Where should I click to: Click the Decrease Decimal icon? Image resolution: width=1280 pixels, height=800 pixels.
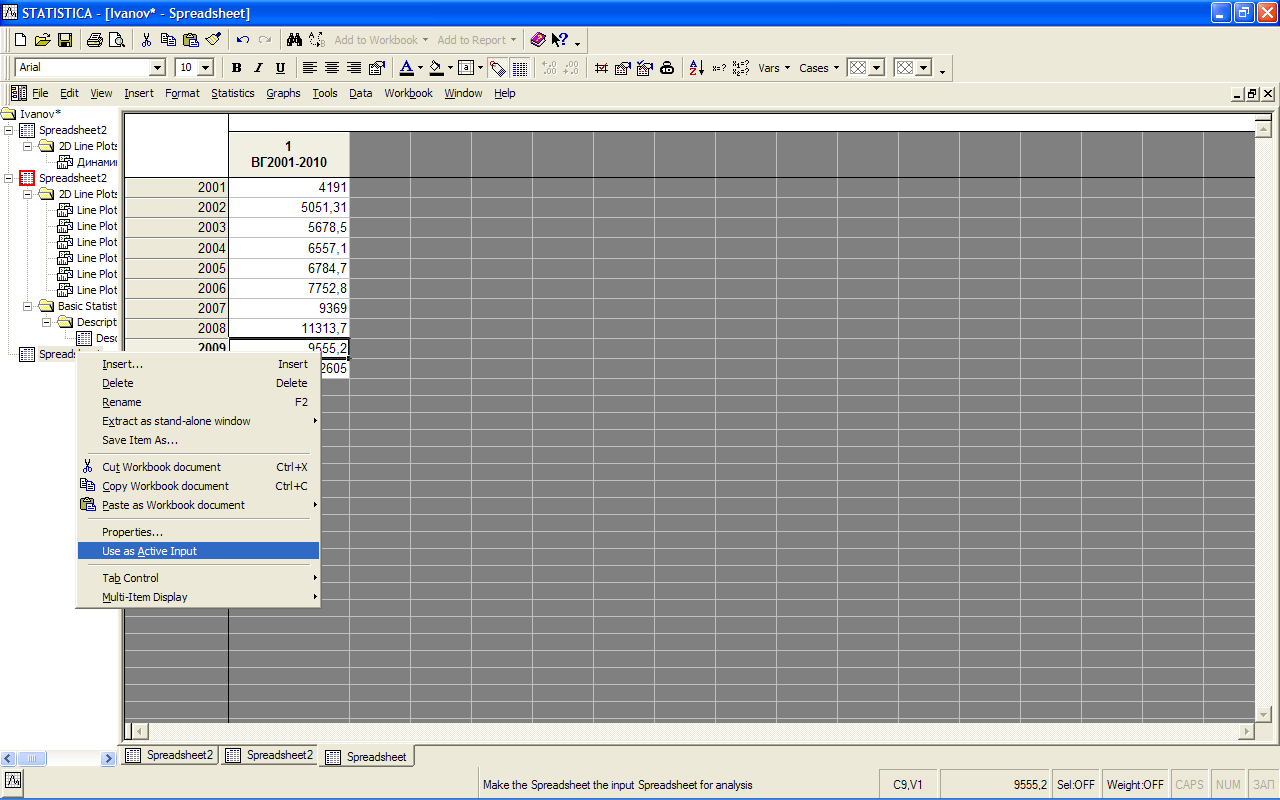pyautogui.click(x=571, y=68)
